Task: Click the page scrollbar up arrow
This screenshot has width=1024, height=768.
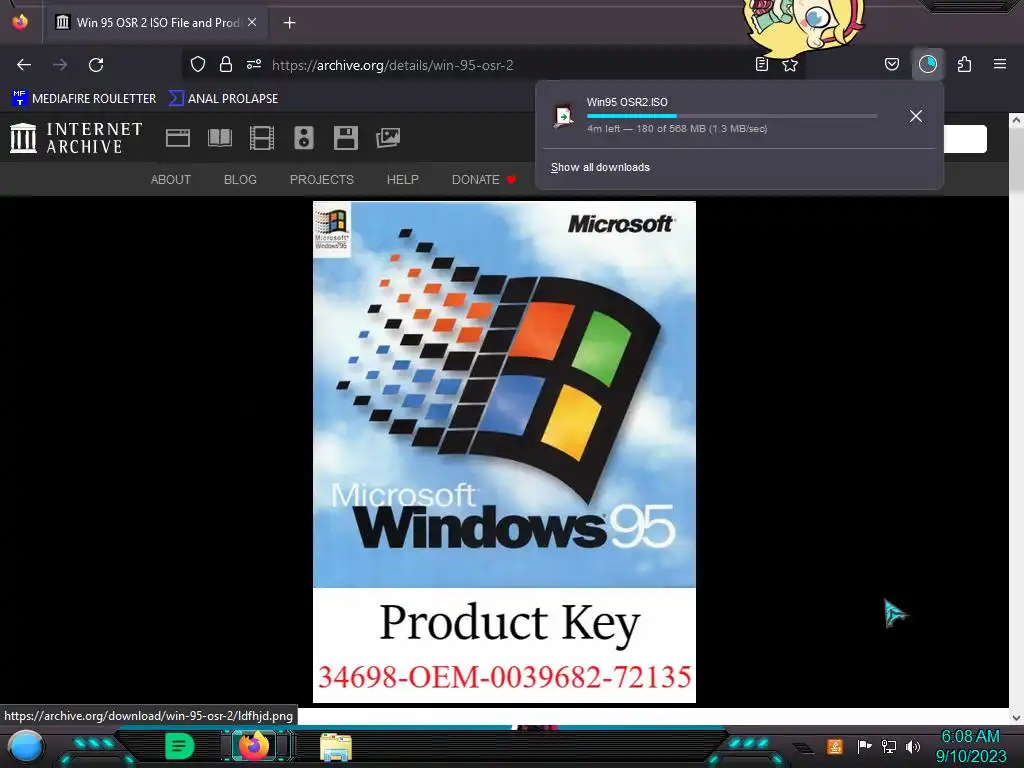Action: [1016, 120]
